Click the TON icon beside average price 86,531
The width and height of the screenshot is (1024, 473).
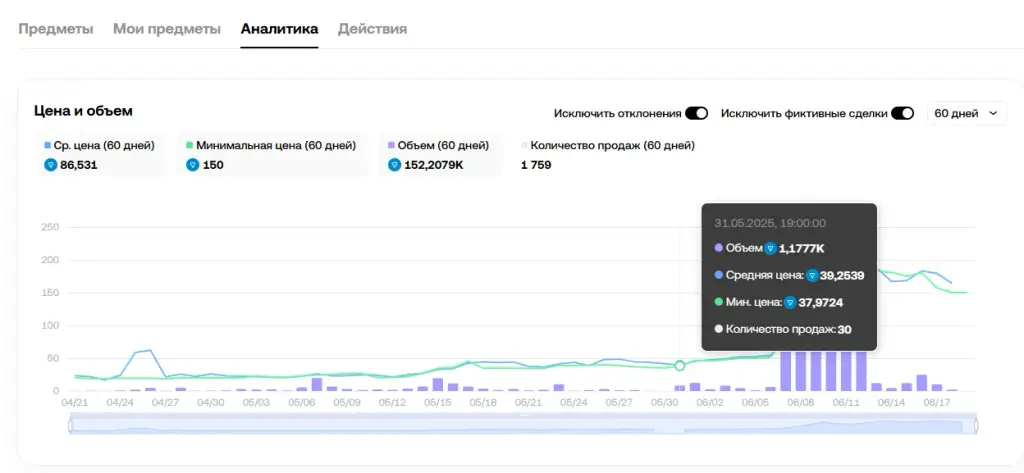50,165
